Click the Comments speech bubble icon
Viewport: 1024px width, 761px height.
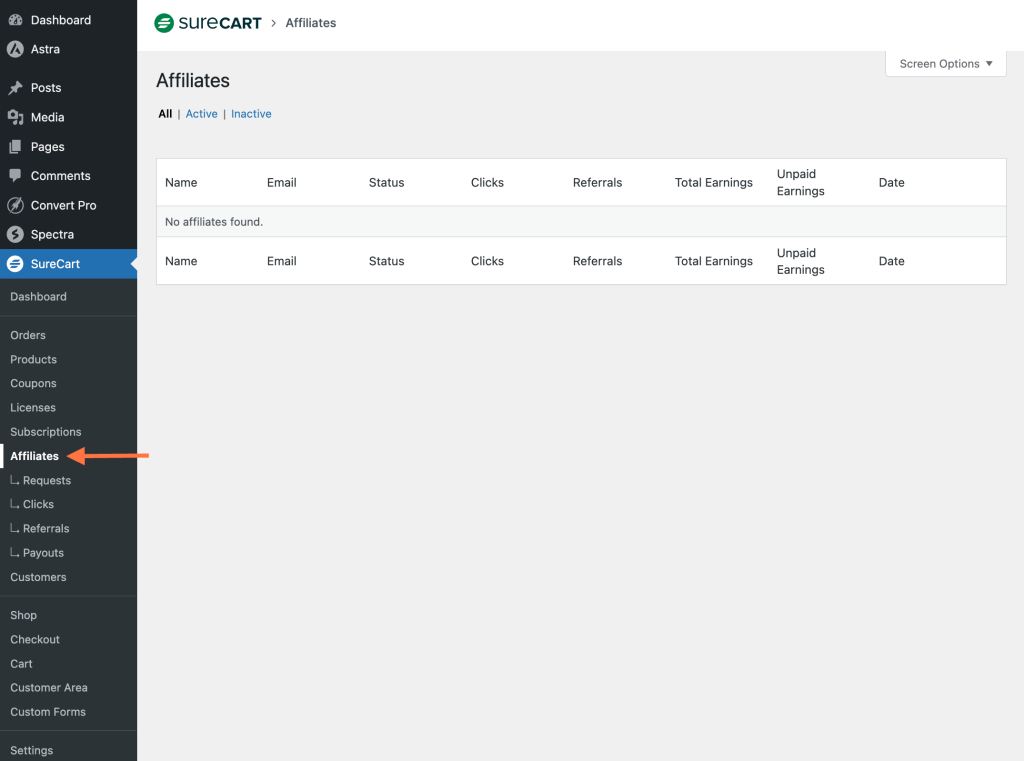[x=15, y=176]
